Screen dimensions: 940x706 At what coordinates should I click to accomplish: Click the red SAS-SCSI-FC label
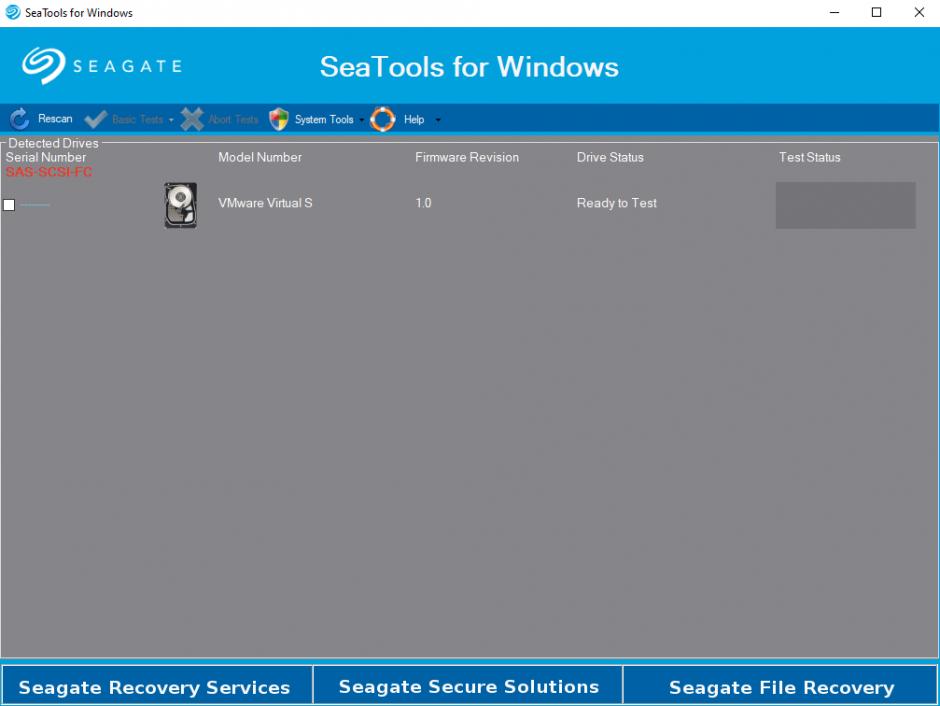tap(49, 172)
